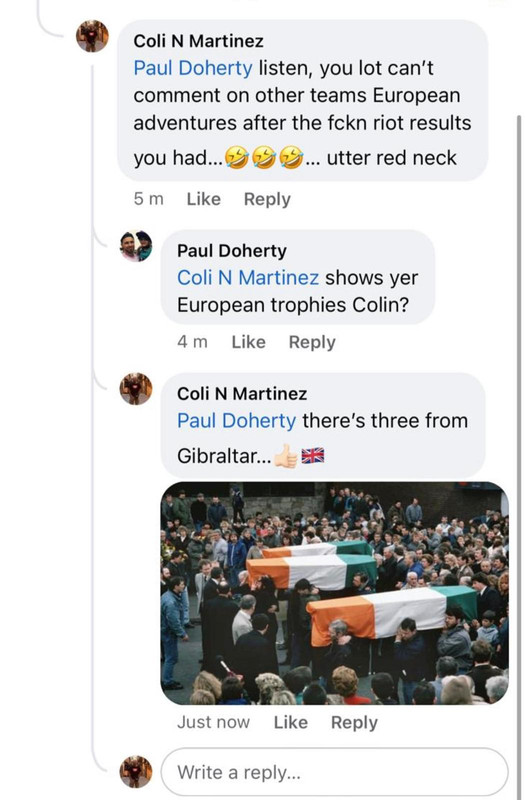Open Paul Doherty commenter name in bold

pos(232,251)
